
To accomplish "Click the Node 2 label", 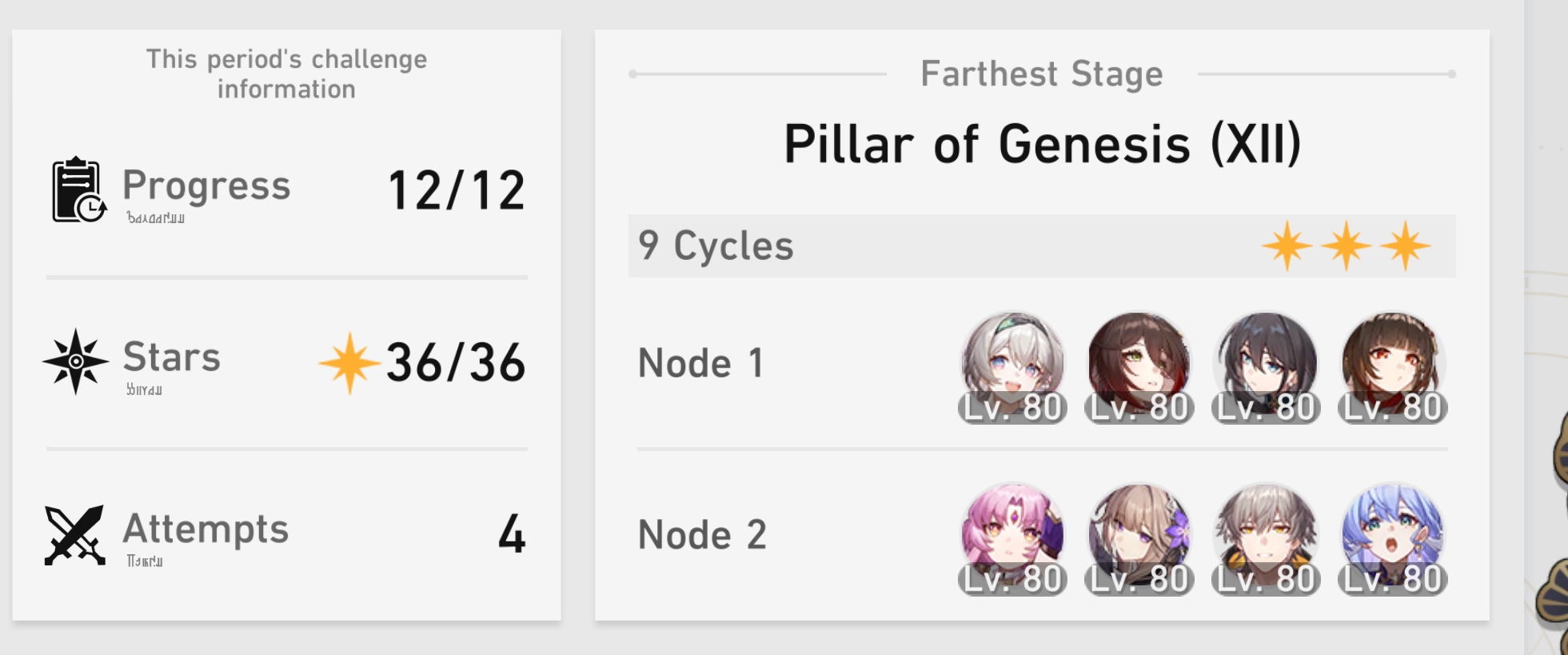I will pyautogui.click(x=702, y=534).
